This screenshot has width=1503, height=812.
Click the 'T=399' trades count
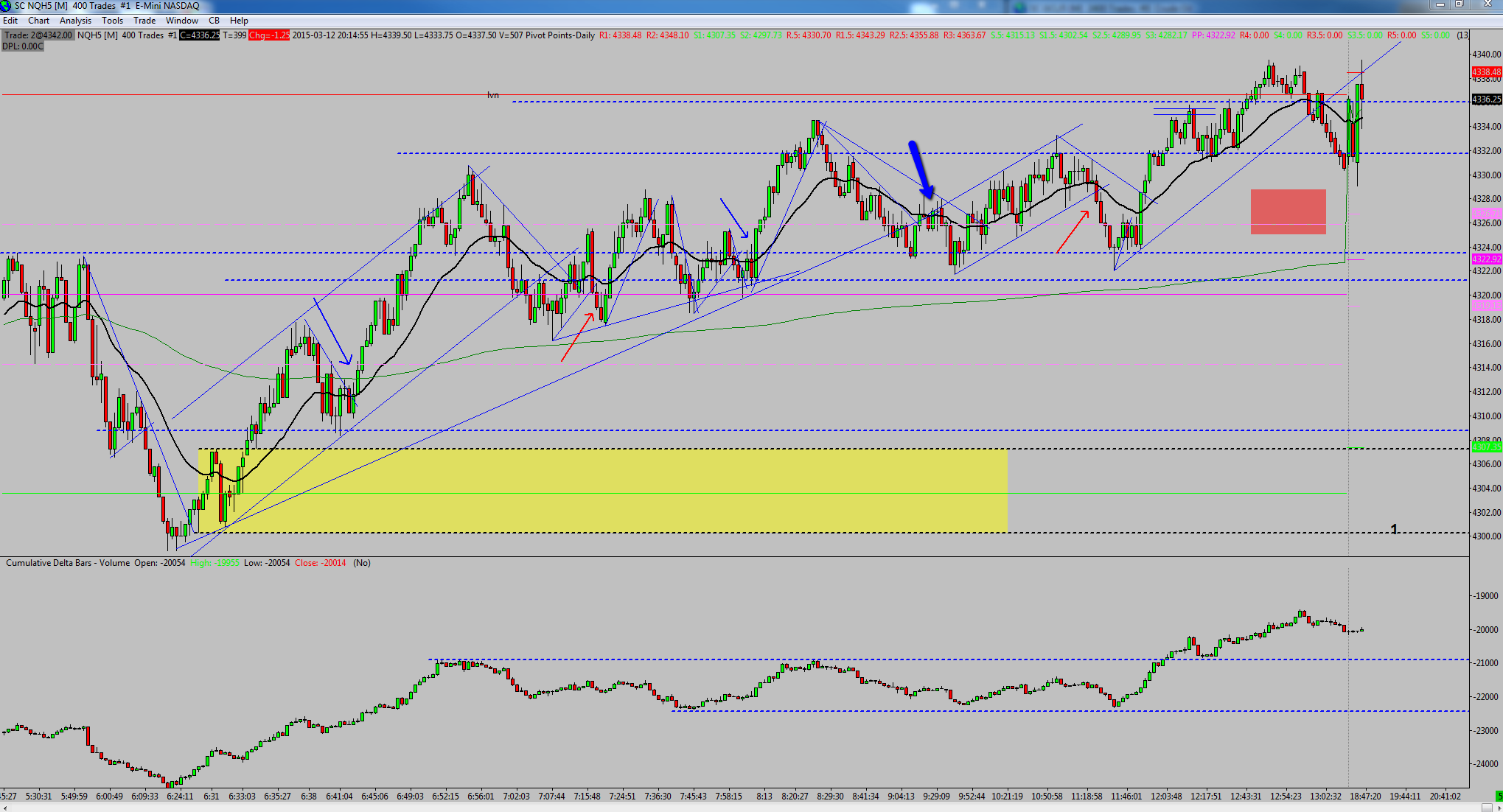pyautogui.click(x=234, y=35)
